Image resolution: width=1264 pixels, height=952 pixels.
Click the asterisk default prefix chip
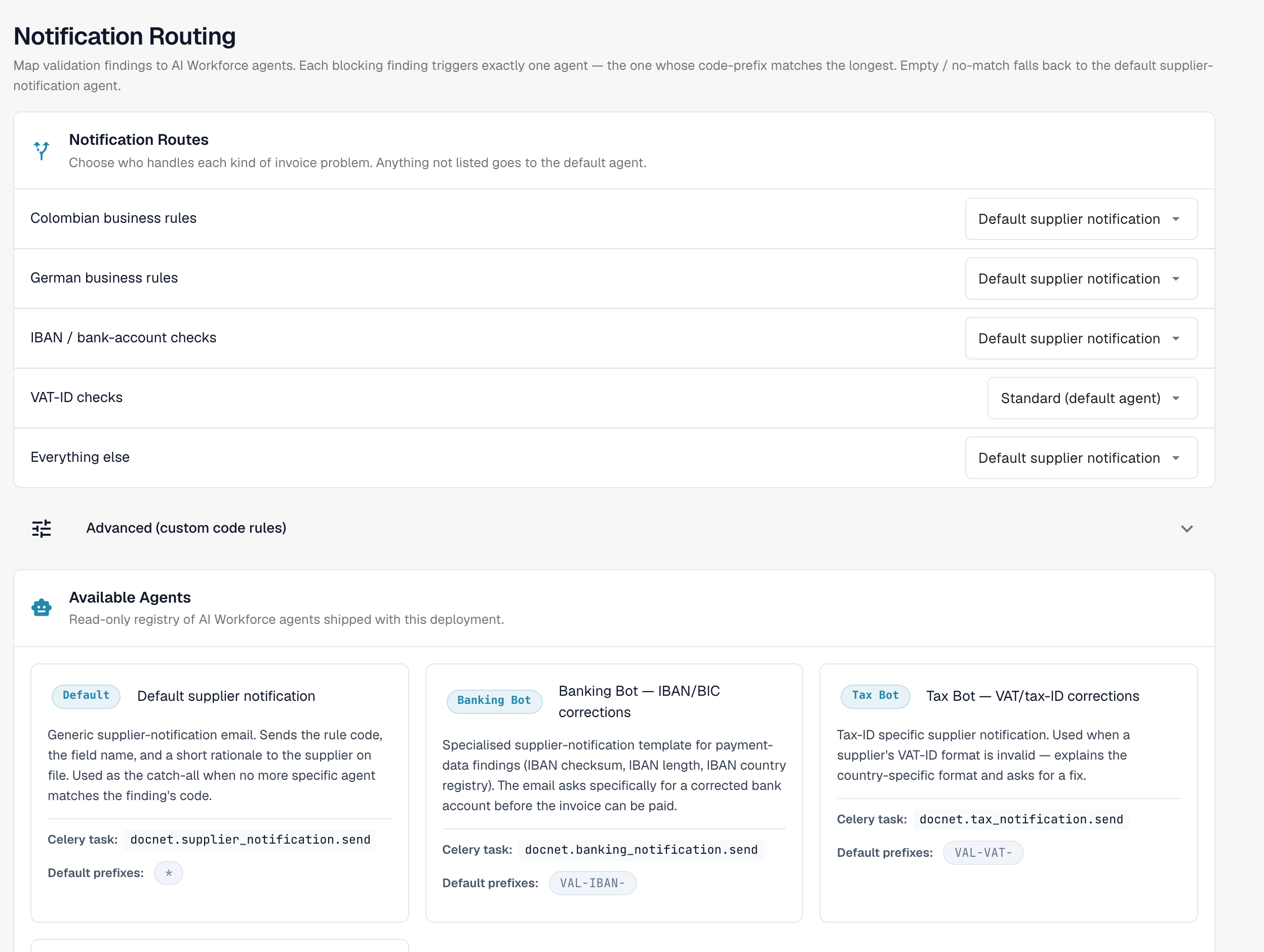pos(169,873)
